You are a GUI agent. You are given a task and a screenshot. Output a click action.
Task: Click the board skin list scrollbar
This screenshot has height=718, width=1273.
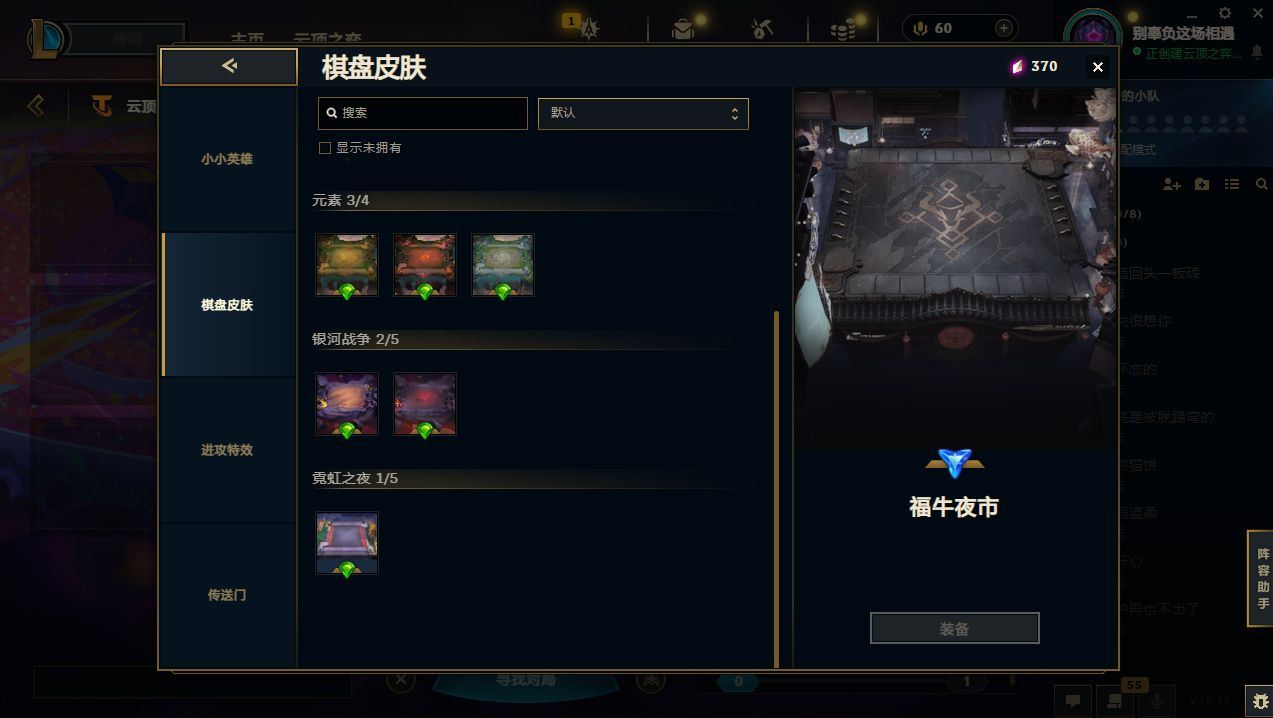tap(776, 488)
